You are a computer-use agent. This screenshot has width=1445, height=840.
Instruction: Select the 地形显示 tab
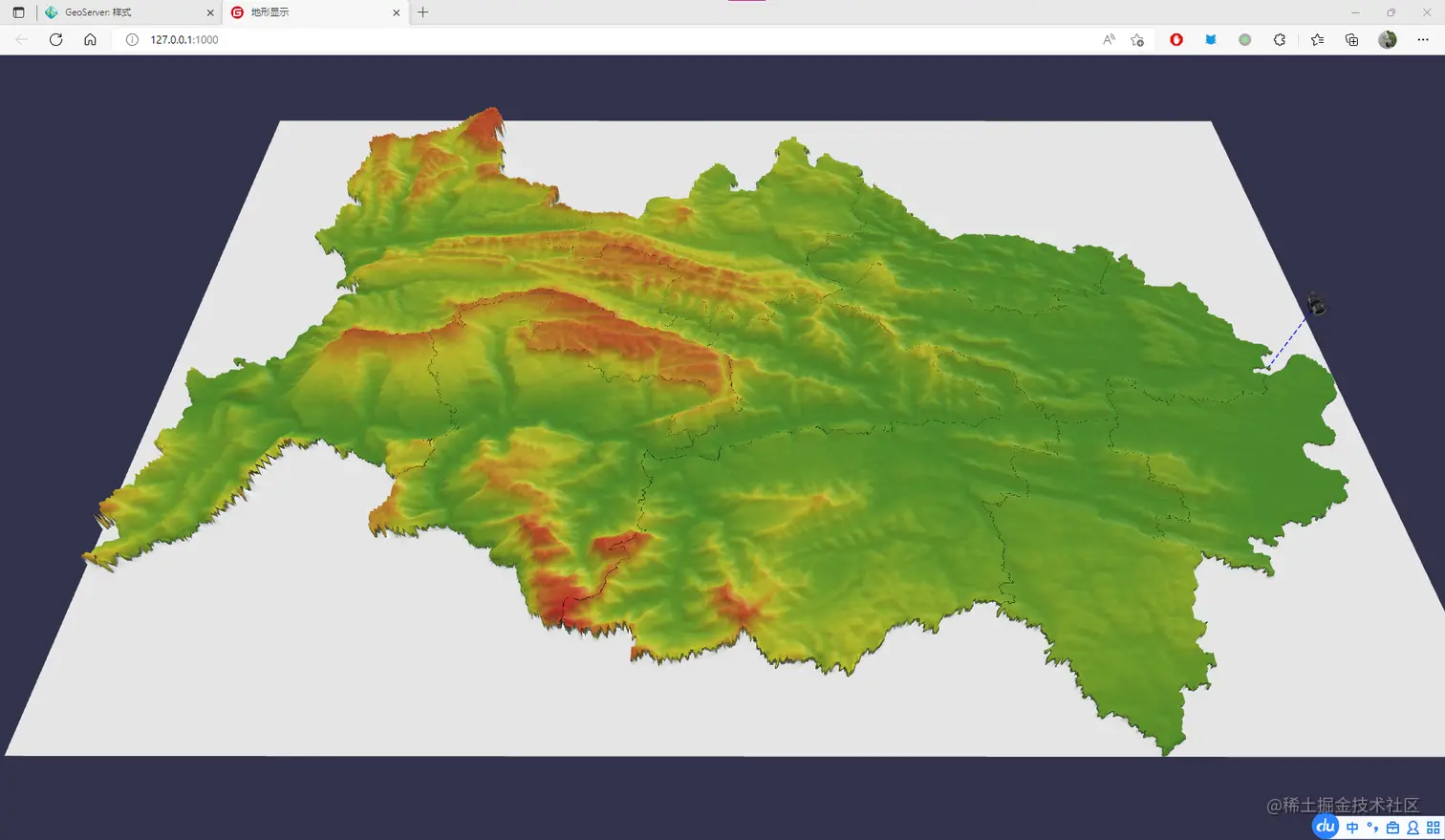coord(315,12)
